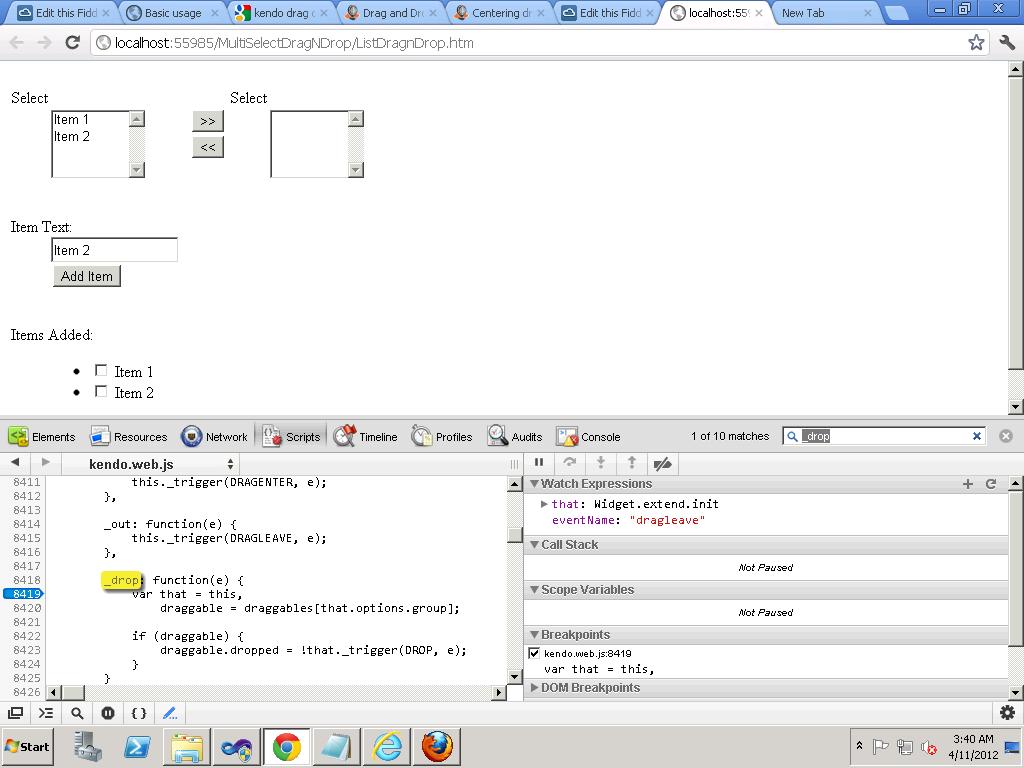1024x768 pixels.
Task: Navigate back in script history
Action: [x=15, y=462]
